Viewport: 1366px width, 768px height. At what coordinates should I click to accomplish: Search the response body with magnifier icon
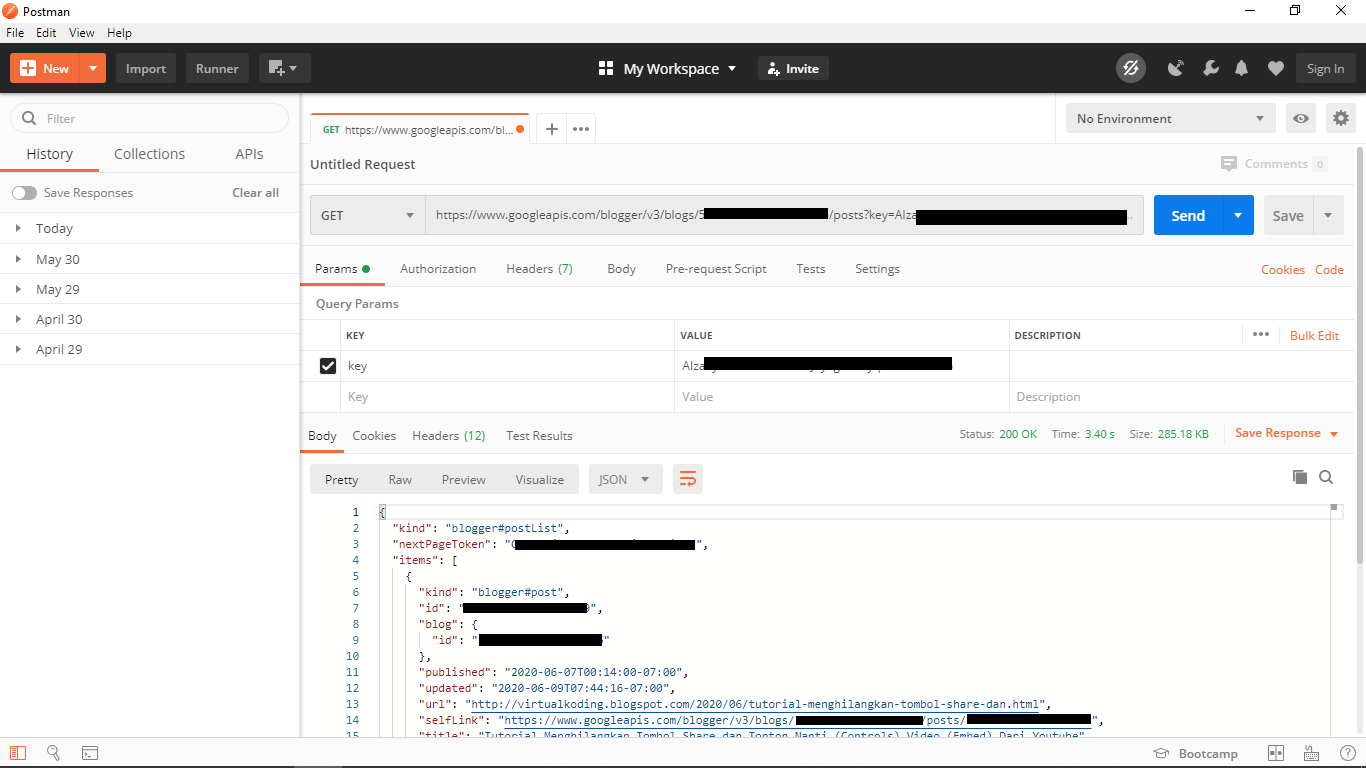point(1326,477)
